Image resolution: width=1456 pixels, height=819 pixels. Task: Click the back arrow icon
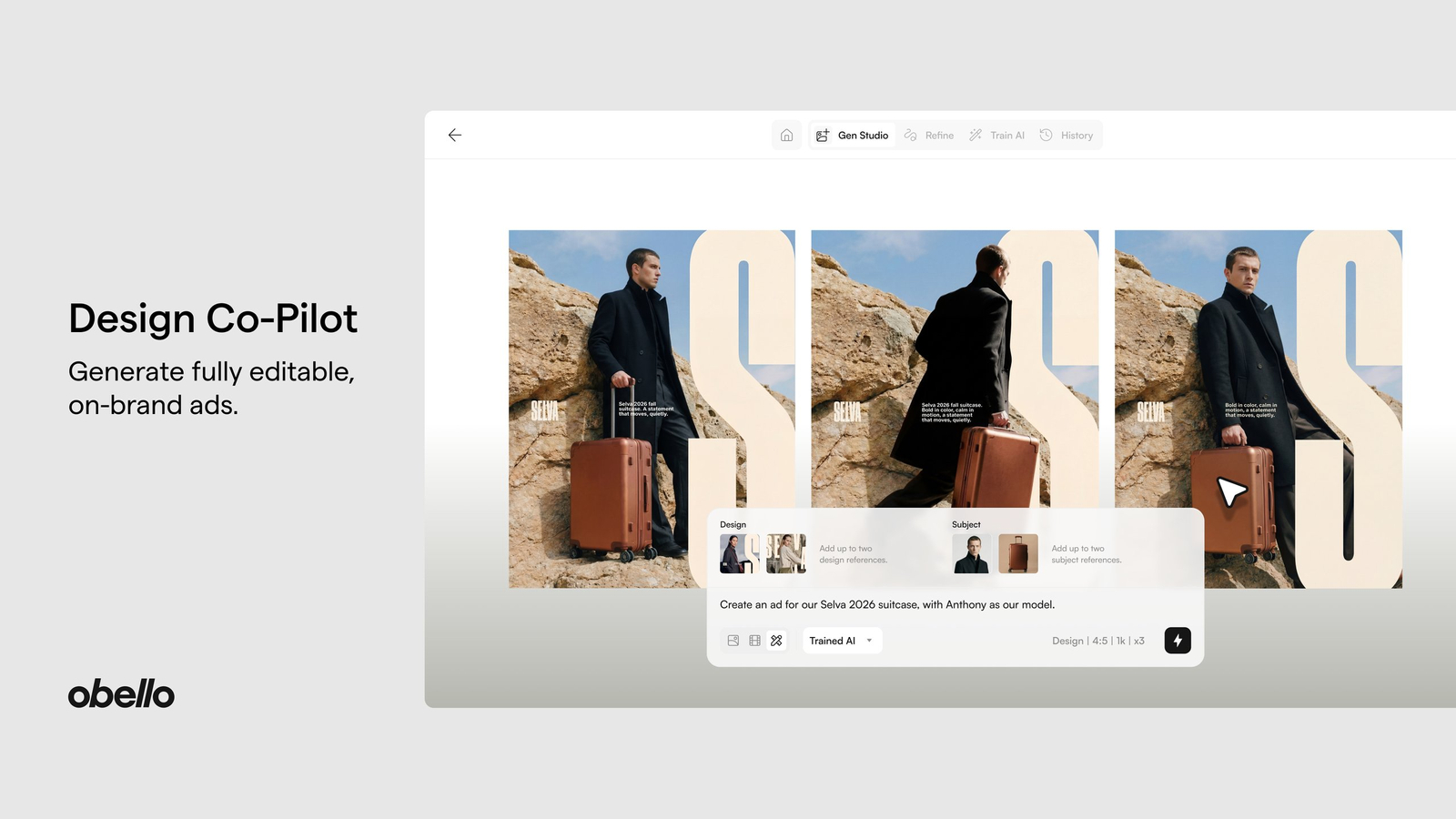click(455, 135)
